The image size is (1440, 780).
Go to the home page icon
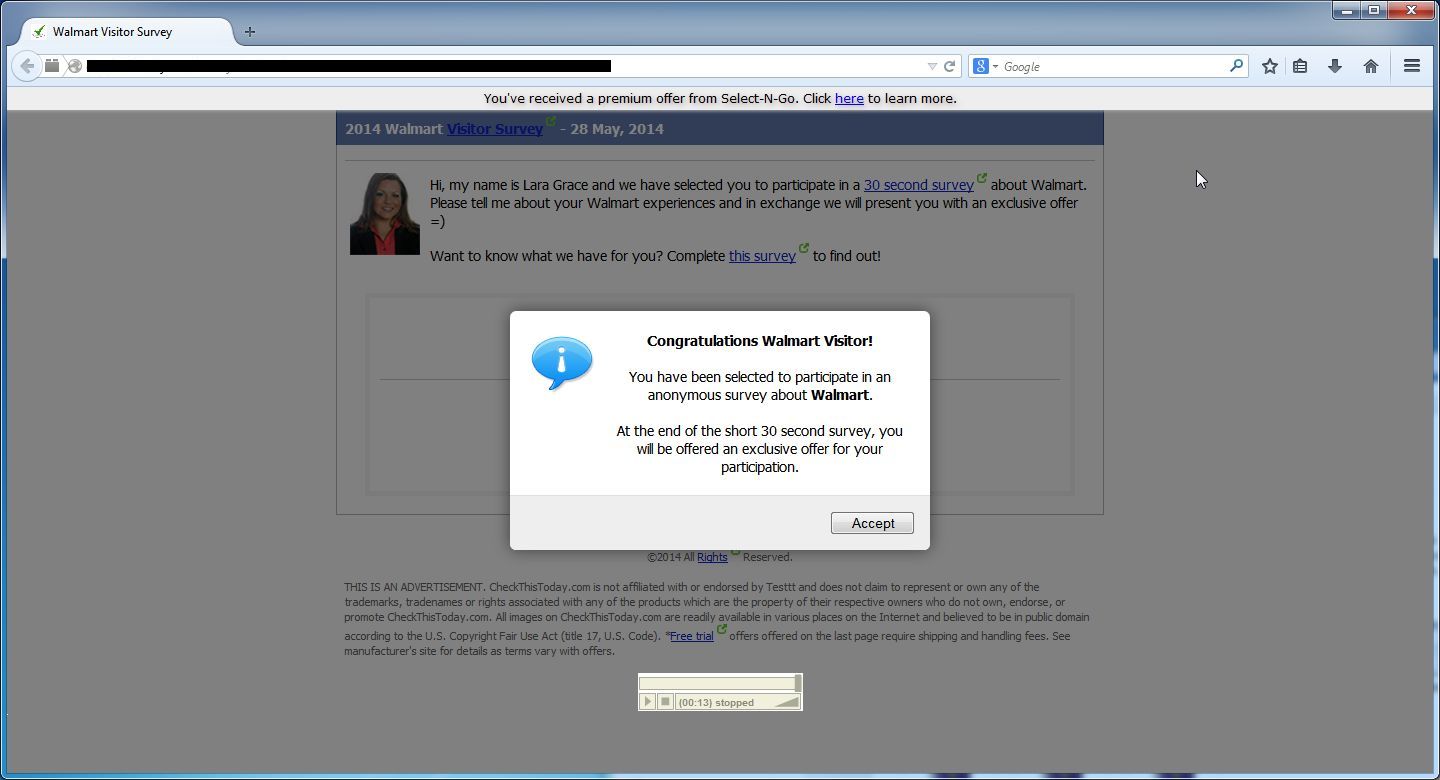pyautogui.click(x=1370, y=66)
